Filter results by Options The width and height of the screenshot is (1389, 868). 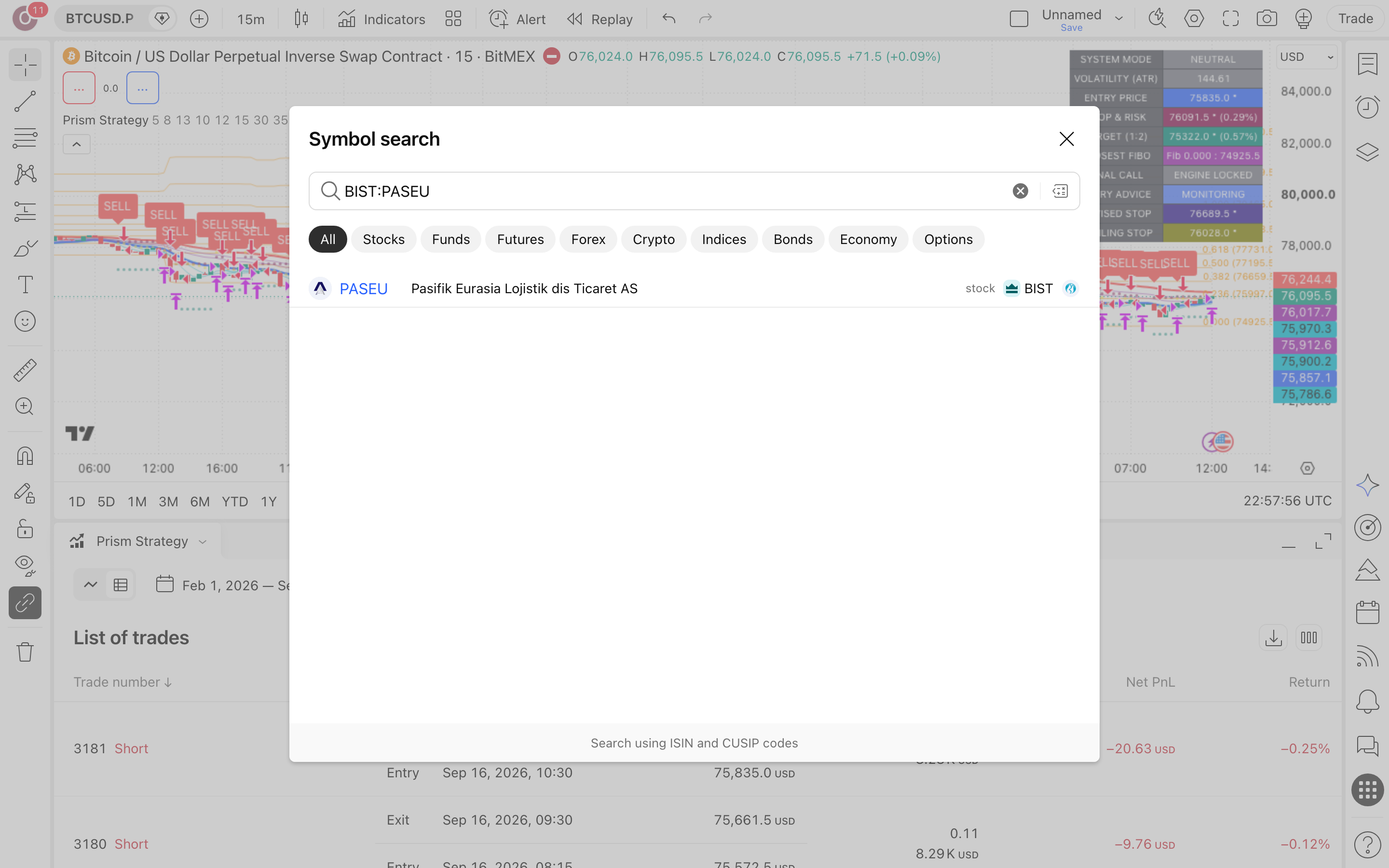click(x=948, y=239)
